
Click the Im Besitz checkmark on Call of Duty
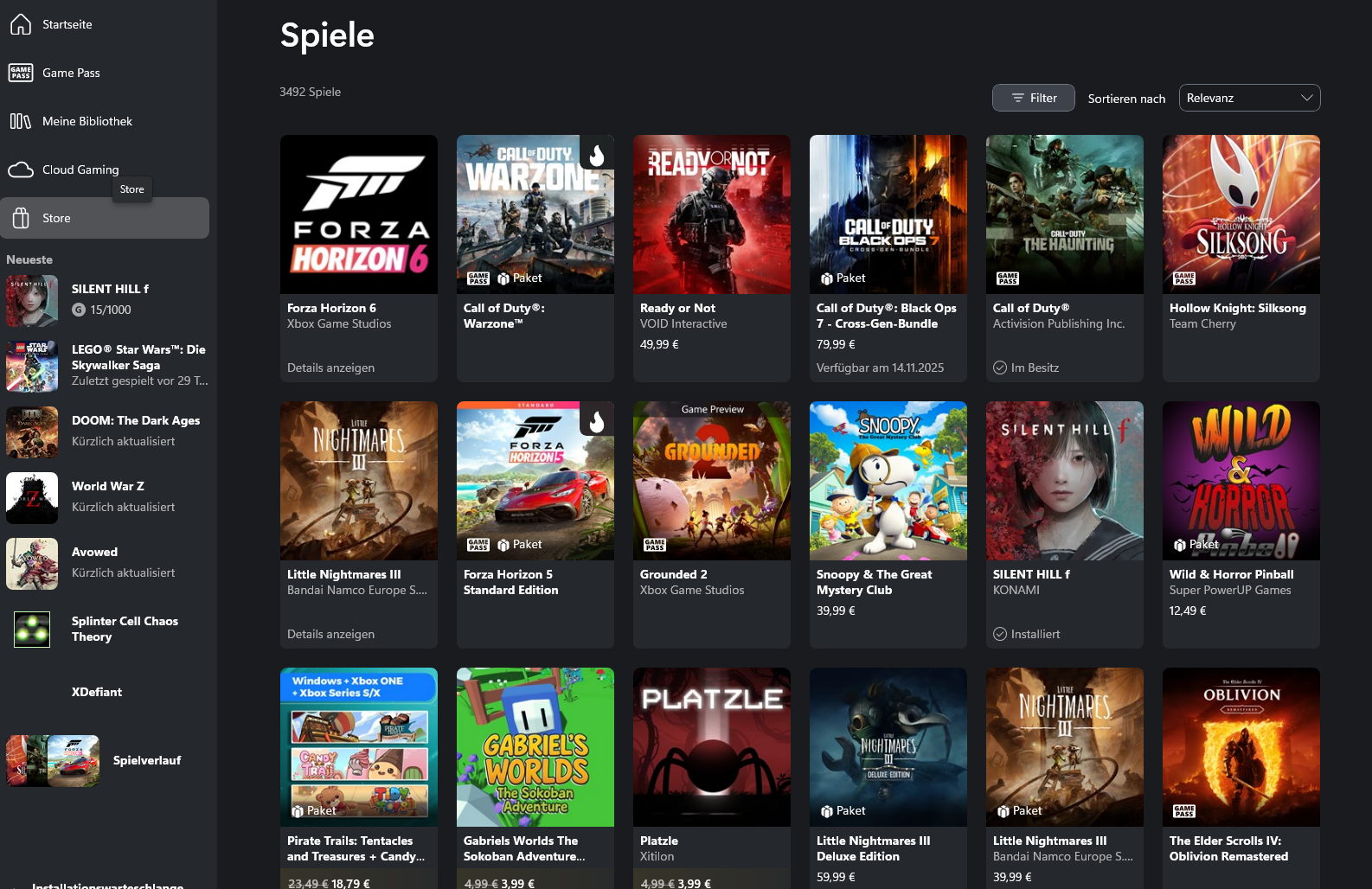point(1000,368)
